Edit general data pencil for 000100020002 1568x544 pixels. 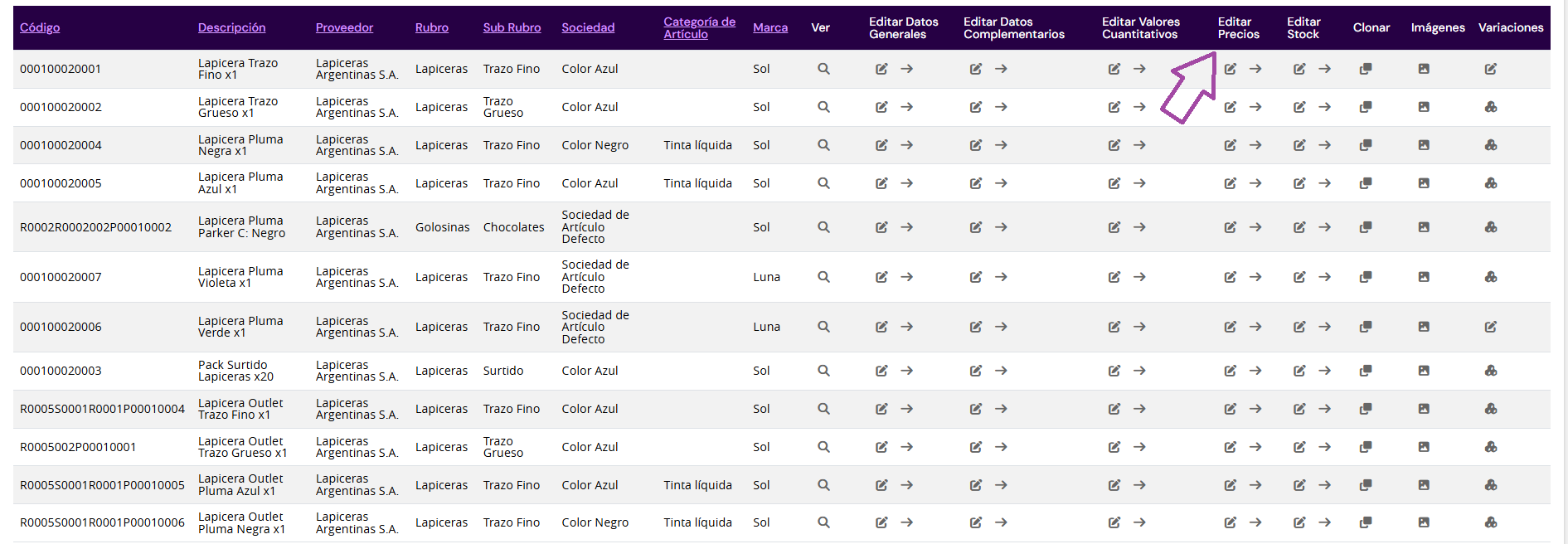pyautogui.click(x=881, y=107)
